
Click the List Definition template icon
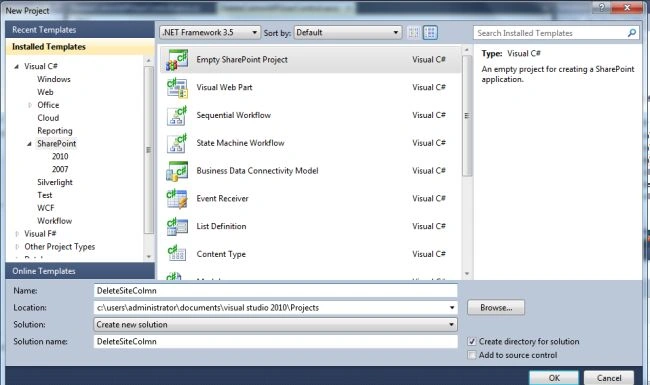(177, 226)
